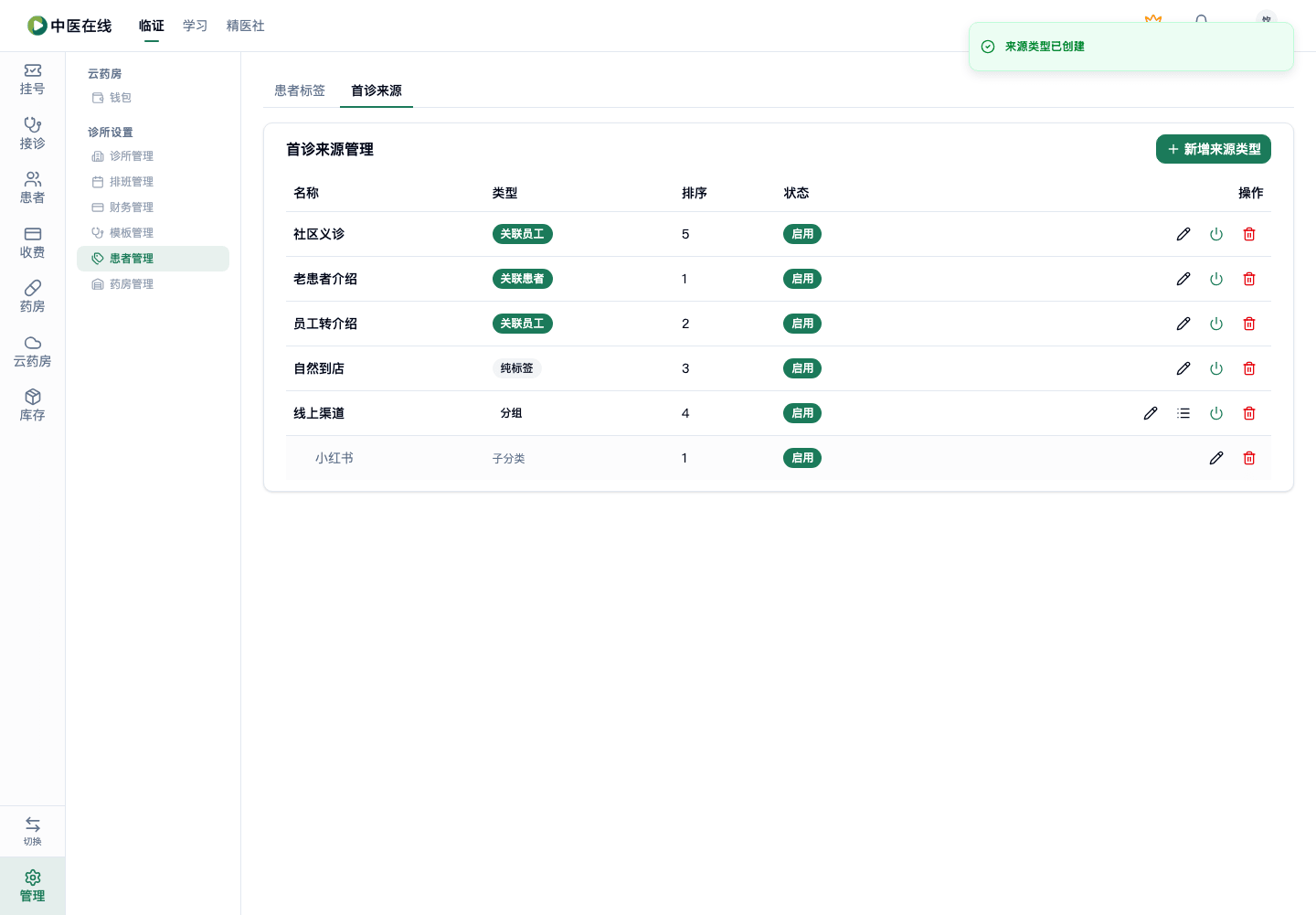Delete the 员工转介绍 row
Image resolution: width=1316 pixels, height=915 pixels.
pos(1249,324)
